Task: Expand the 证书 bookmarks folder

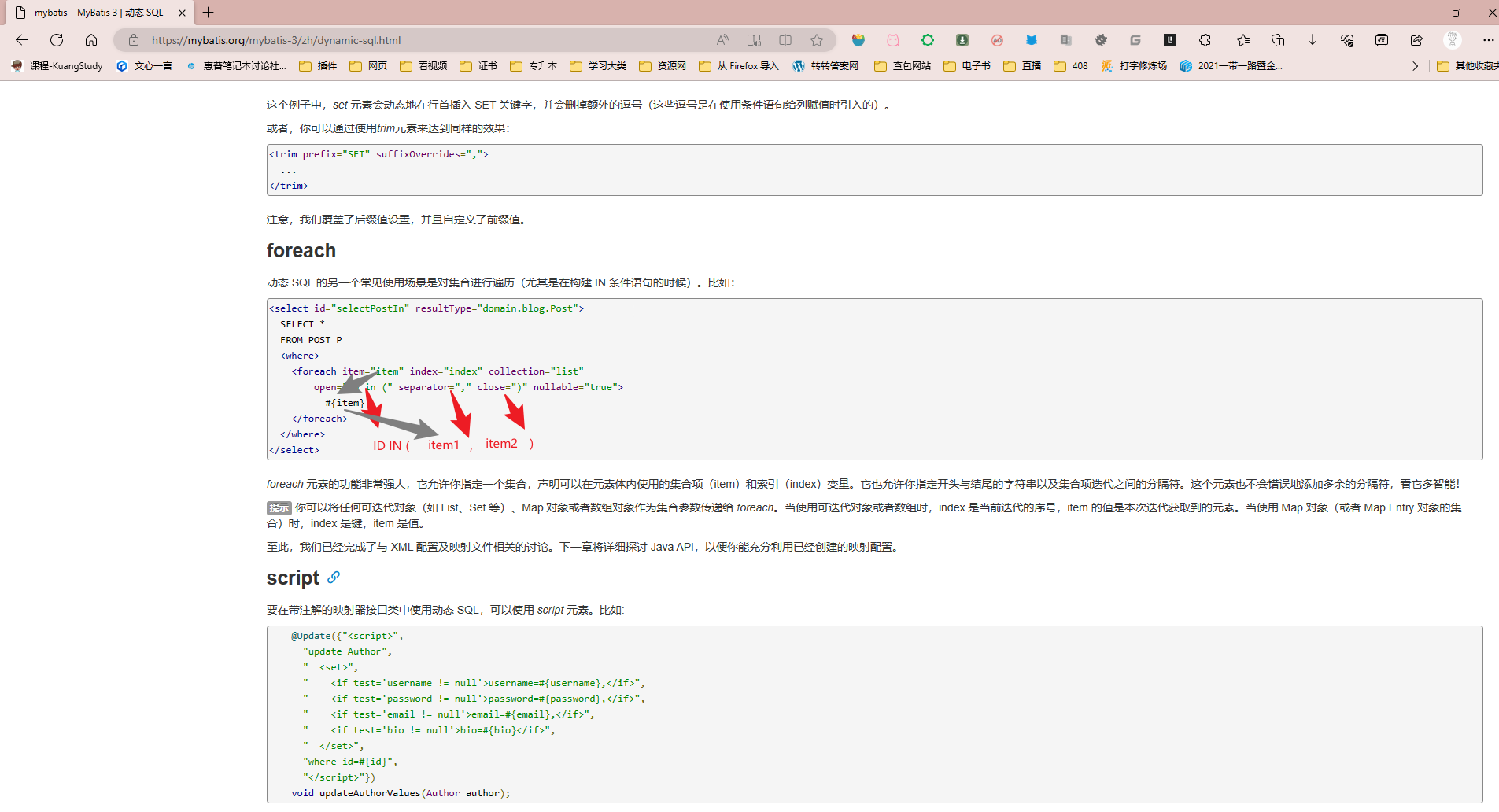Action: pyautogui.click(x=478, y=66)
